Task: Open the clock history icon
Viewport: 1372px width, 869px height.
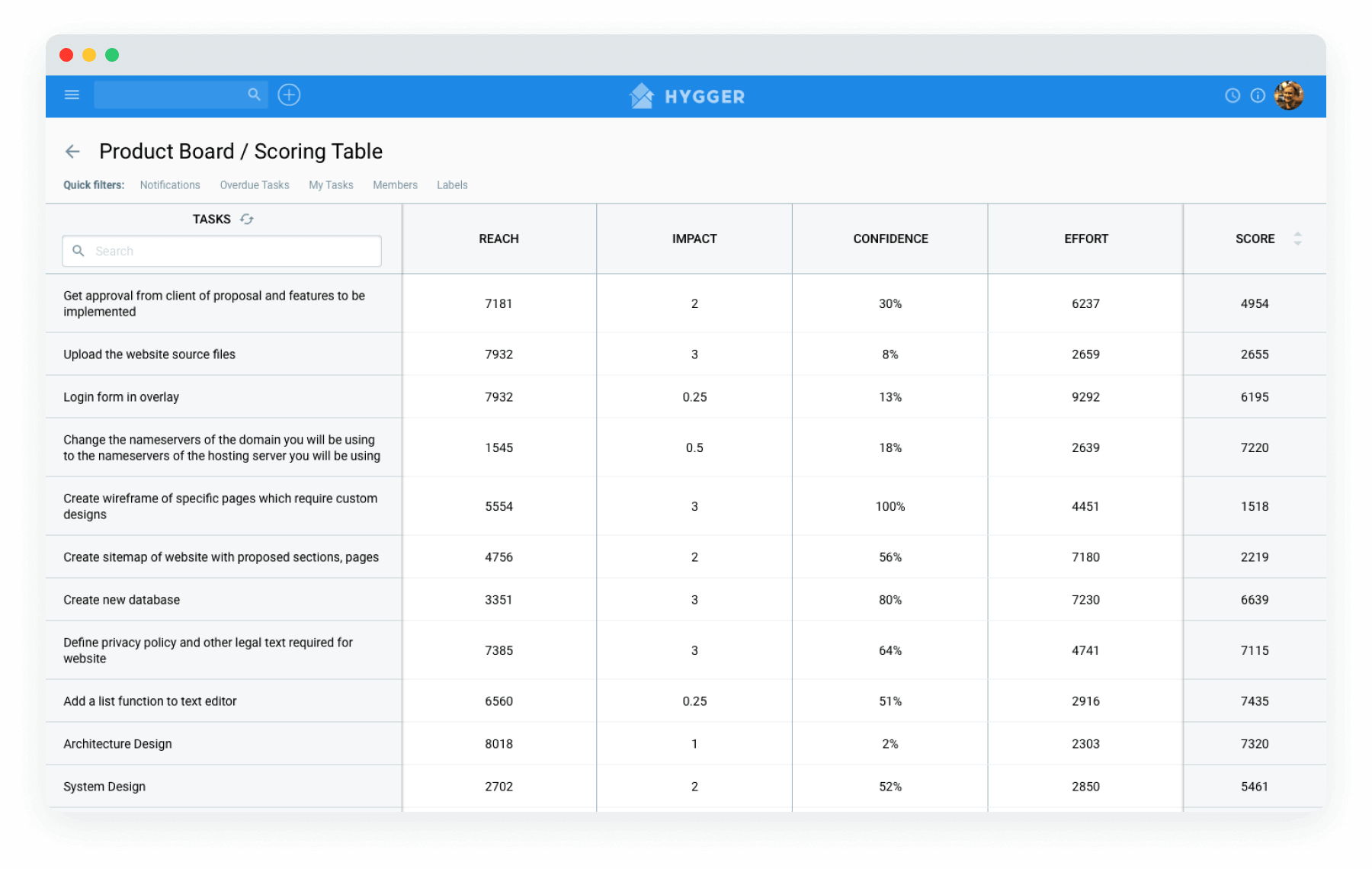Action: coord(1232,96)
